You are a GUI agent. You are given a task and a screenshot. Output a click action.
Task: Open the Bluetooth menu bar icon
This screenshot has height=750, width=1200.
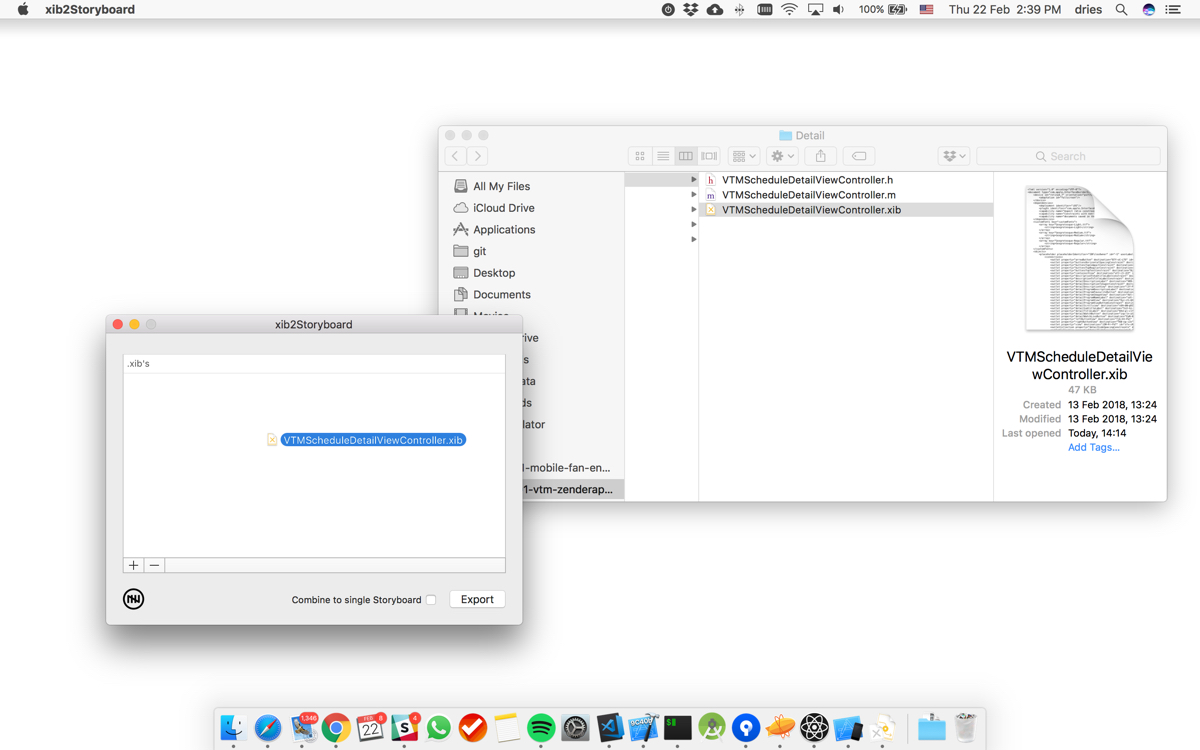[740, 9]
